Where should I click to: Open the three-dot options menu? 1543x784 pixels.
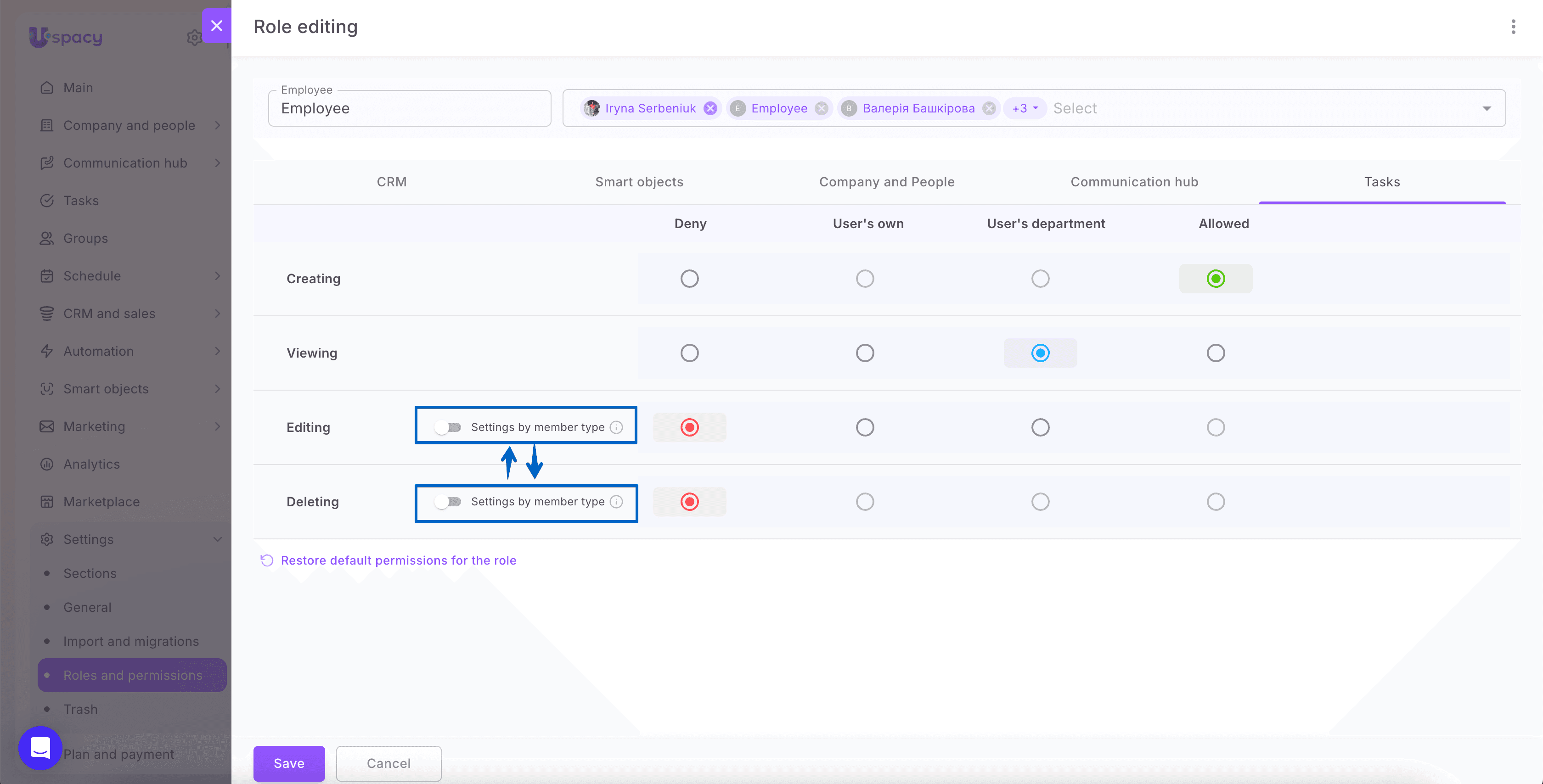1513,27
